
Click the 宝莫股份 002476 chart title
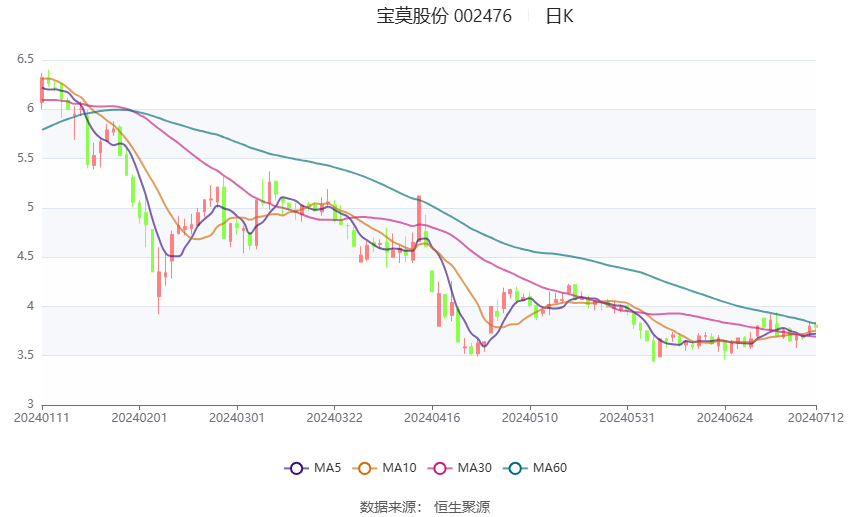(444, 16)
